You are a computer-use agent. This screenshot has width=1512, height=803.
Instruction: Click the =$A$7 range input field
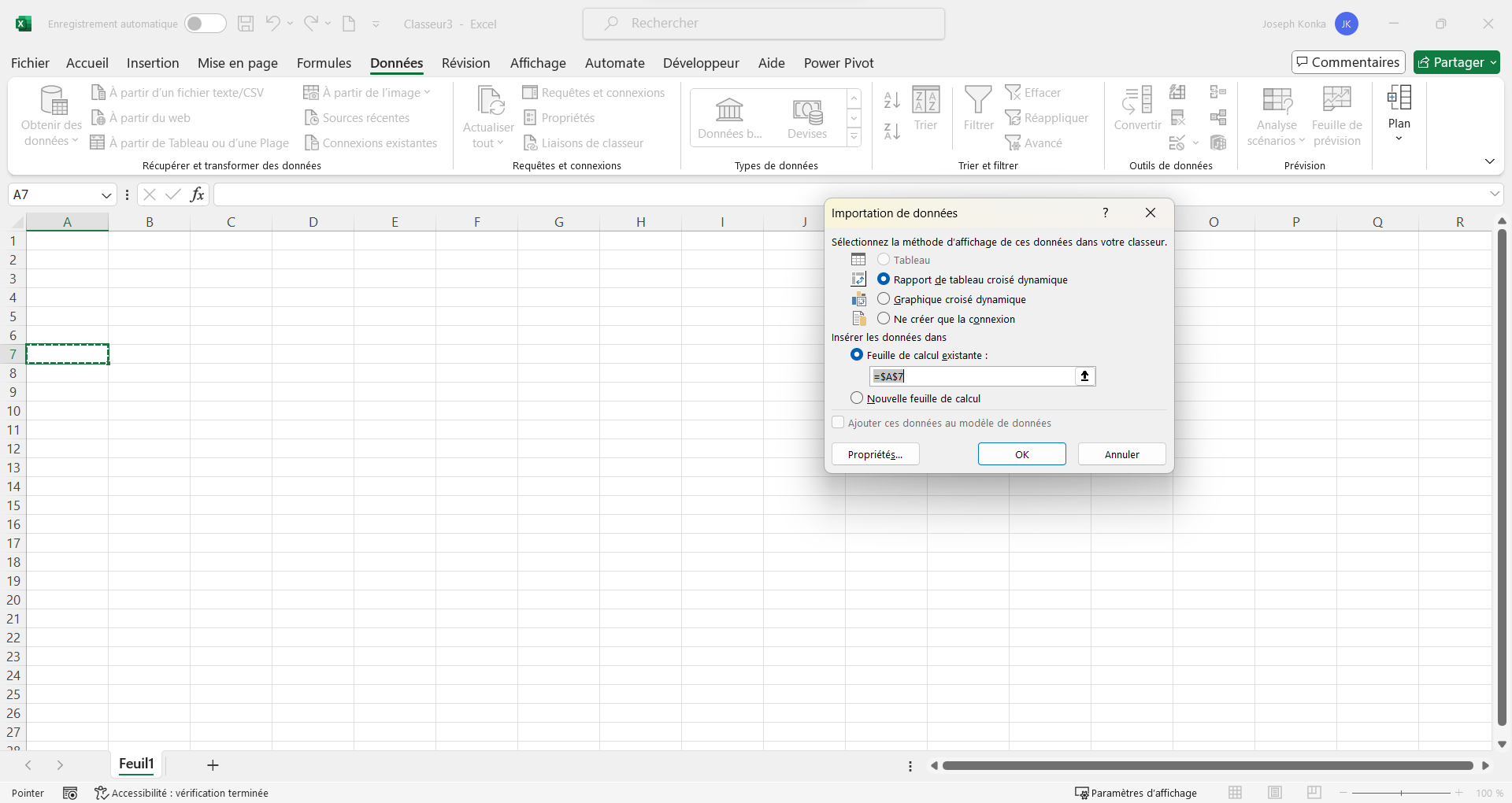[x=973, y=376]
